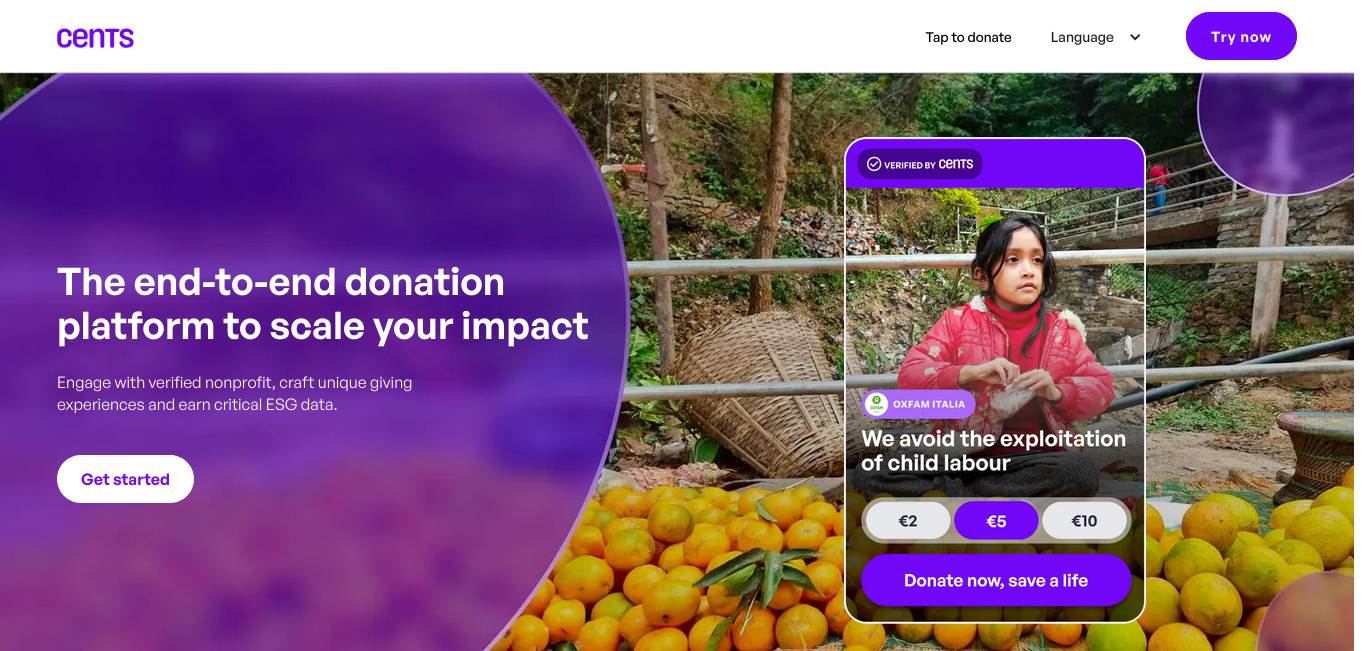Open the Language dropdown menu
Viewport: 1366px width, 651px height.
point(1095,37)
